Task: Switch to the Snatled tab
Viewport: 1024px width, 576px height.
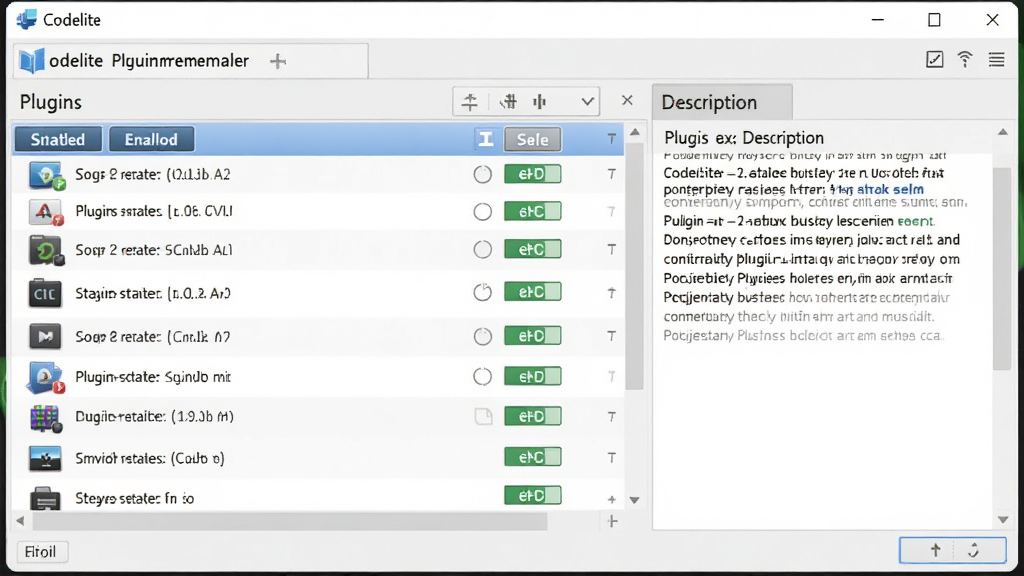Action: pyautogui.click(x=58, y=139)
